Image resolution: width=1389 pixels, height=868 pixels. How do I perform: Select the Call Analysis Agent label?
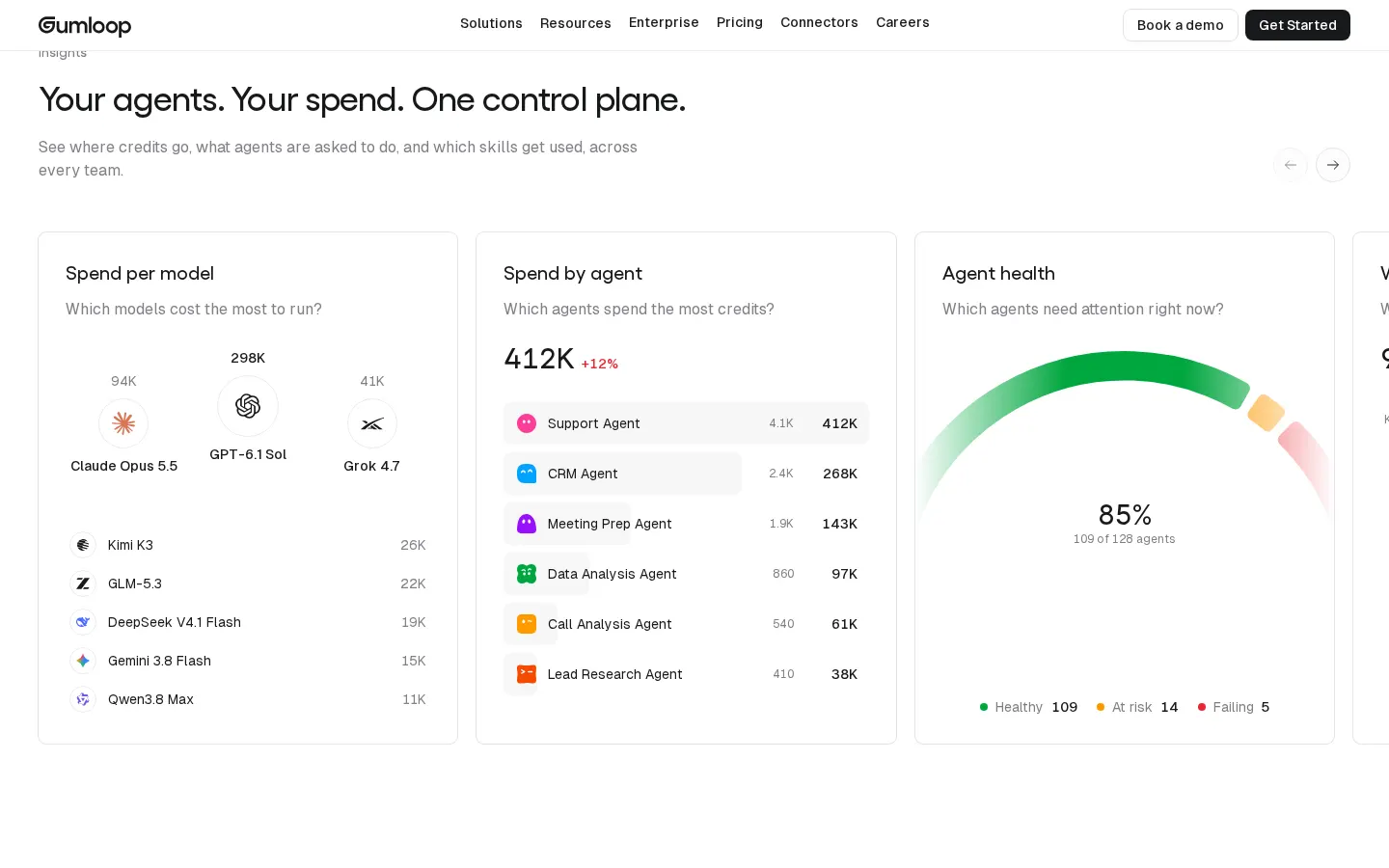point(610,624)
